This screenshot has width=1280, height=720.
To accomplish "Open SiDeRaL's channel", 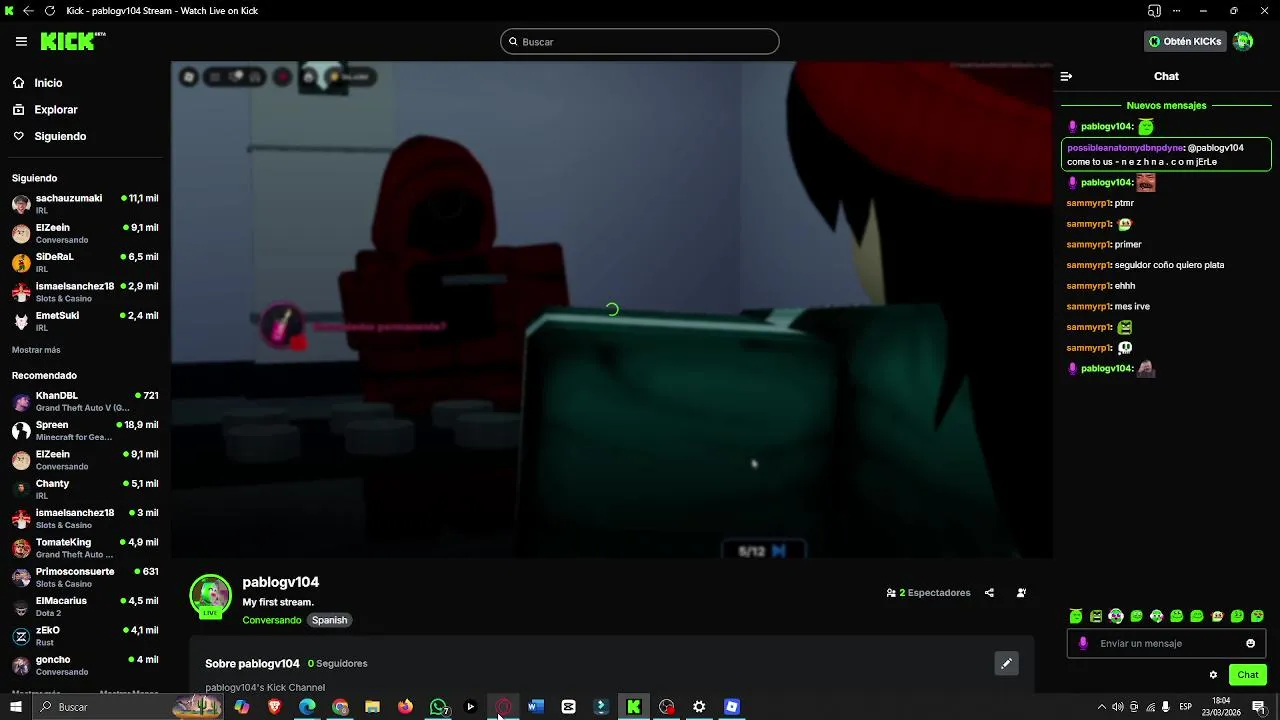I will tap(85, 263).
